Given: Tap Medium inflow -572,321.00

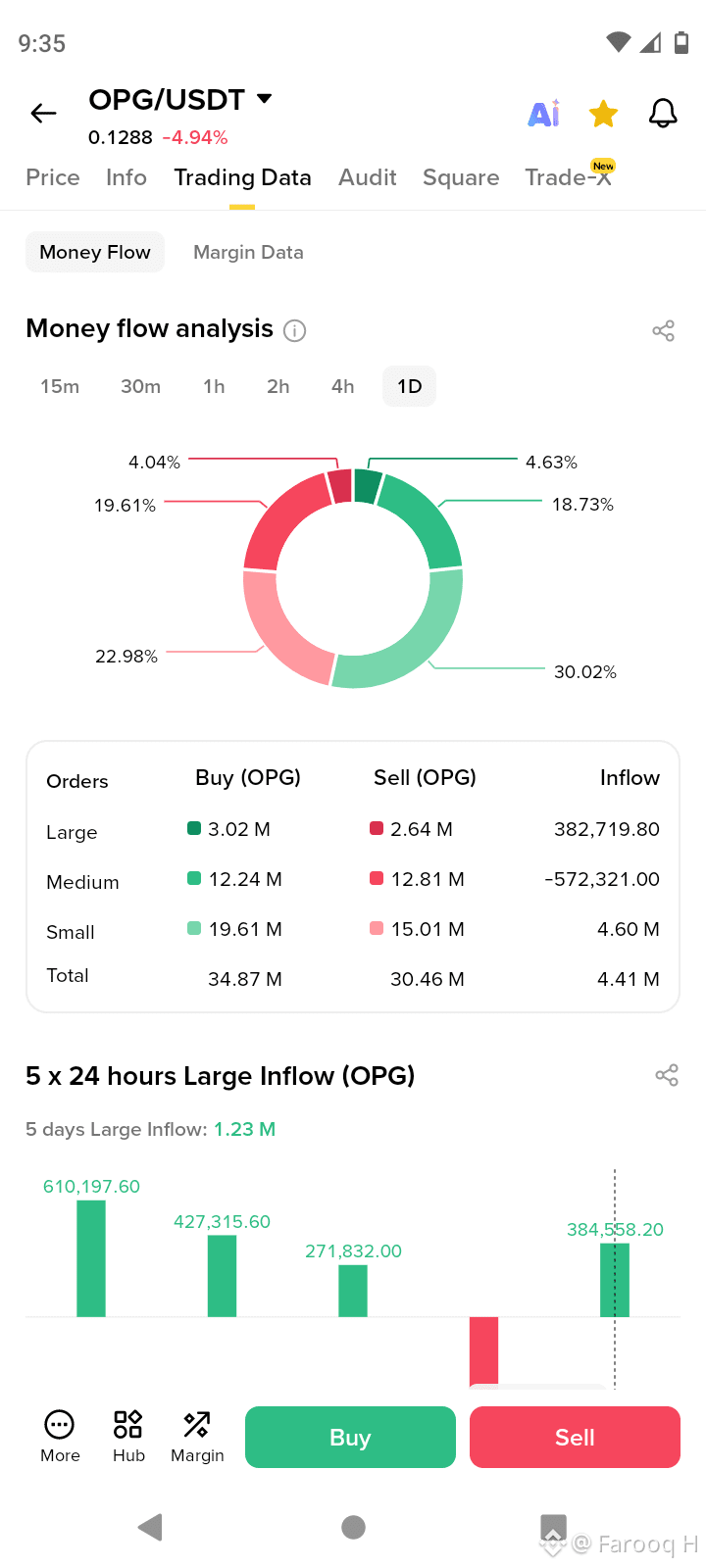Looking at the screenshot, I should pos(602,879).
